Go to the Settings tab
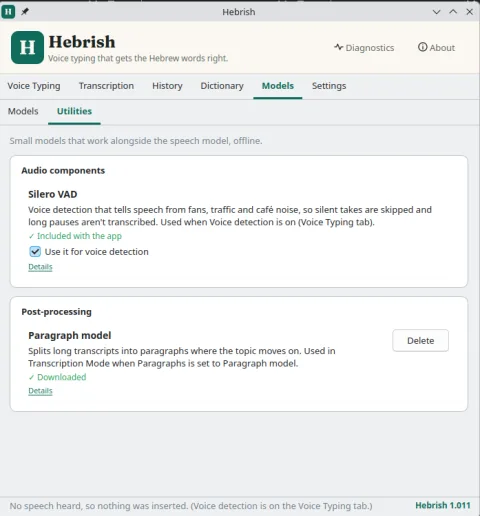 point(329,86)
